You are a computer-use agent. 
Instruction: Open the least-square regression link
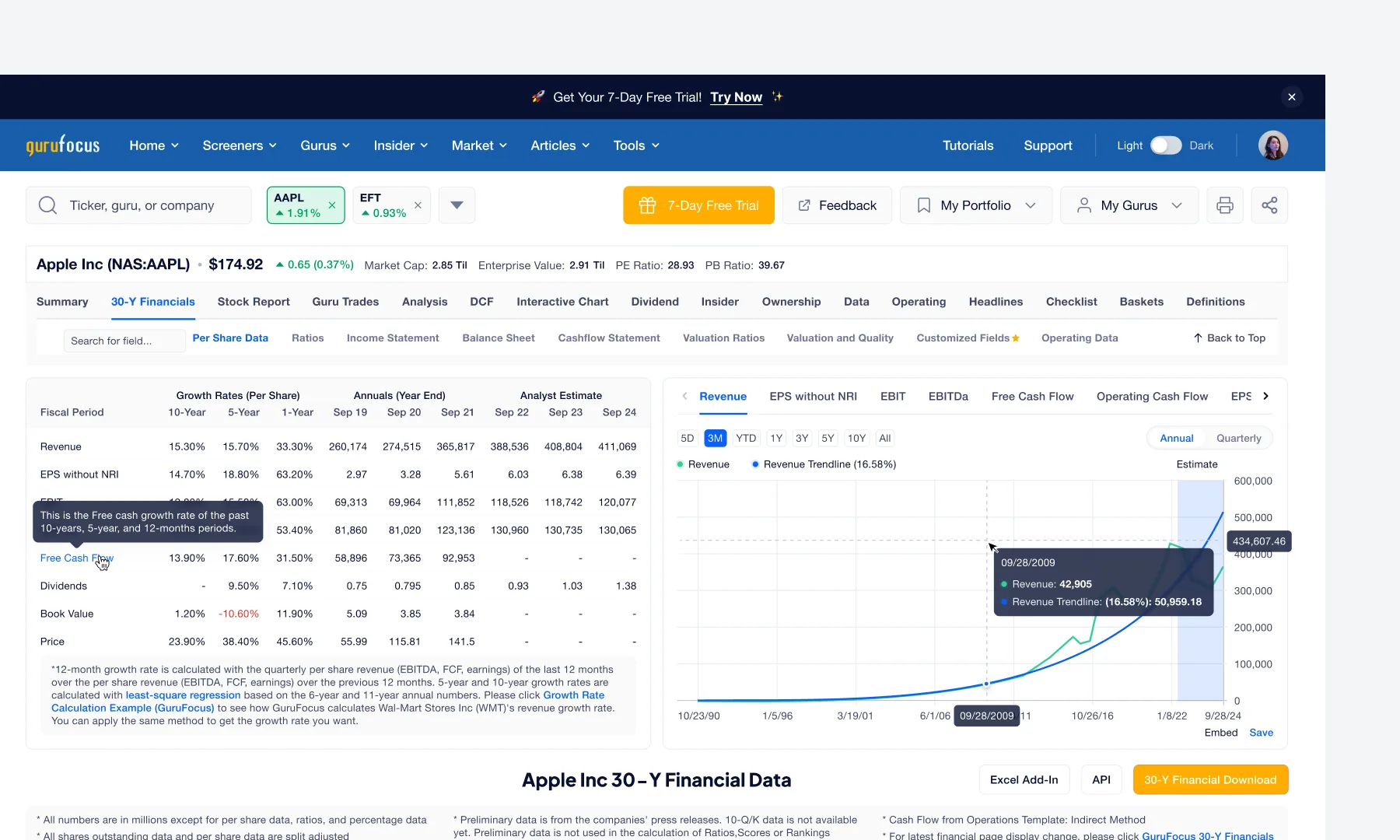pyautogui.click(x=183, y=695)
